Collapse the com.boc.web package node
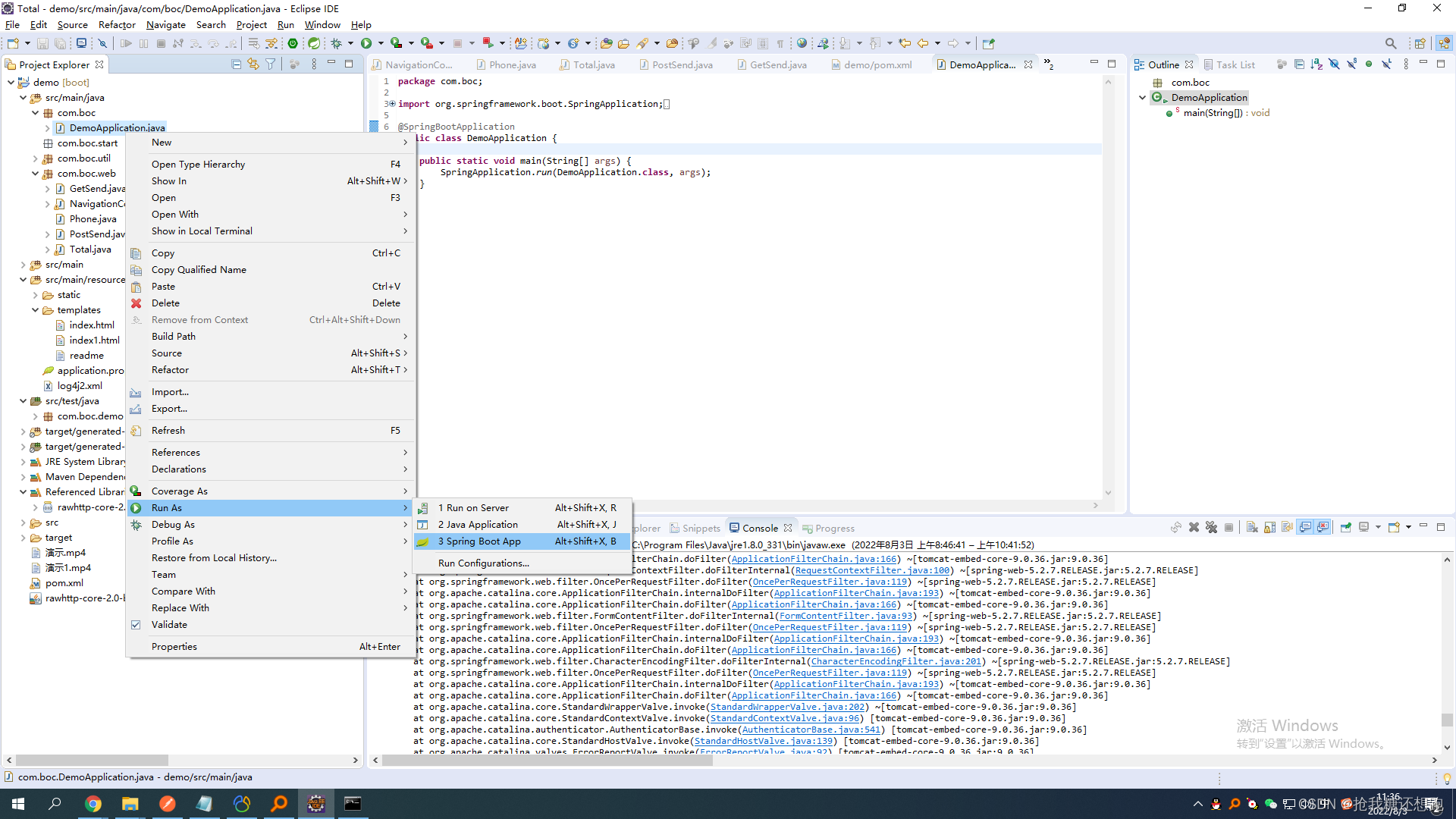The image size is (1456, 819). (35, 174)
